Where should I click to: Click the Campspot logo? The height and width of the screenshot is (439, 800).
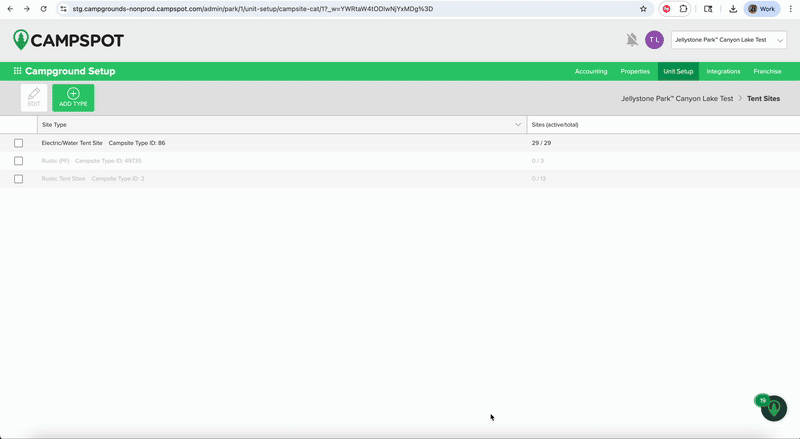click(68, 40)
